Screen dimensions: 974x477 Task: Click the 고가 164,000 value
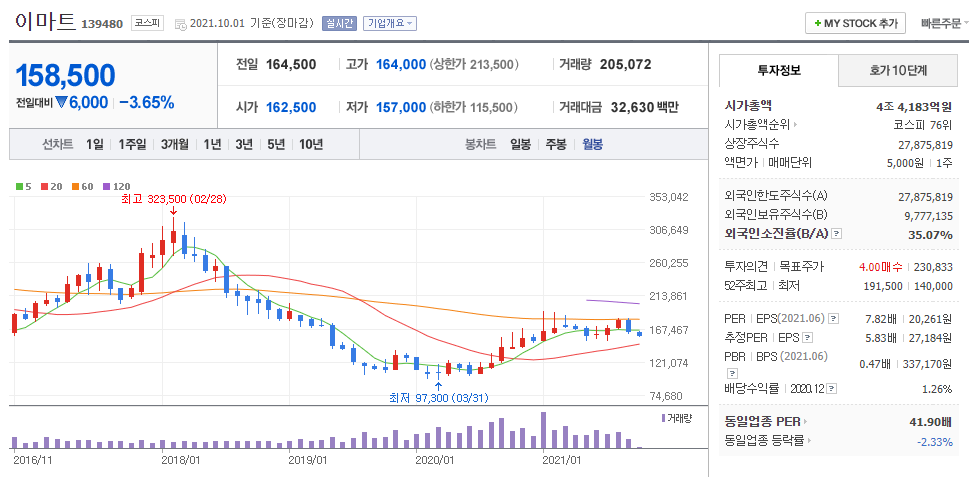[x=401, y=64]
